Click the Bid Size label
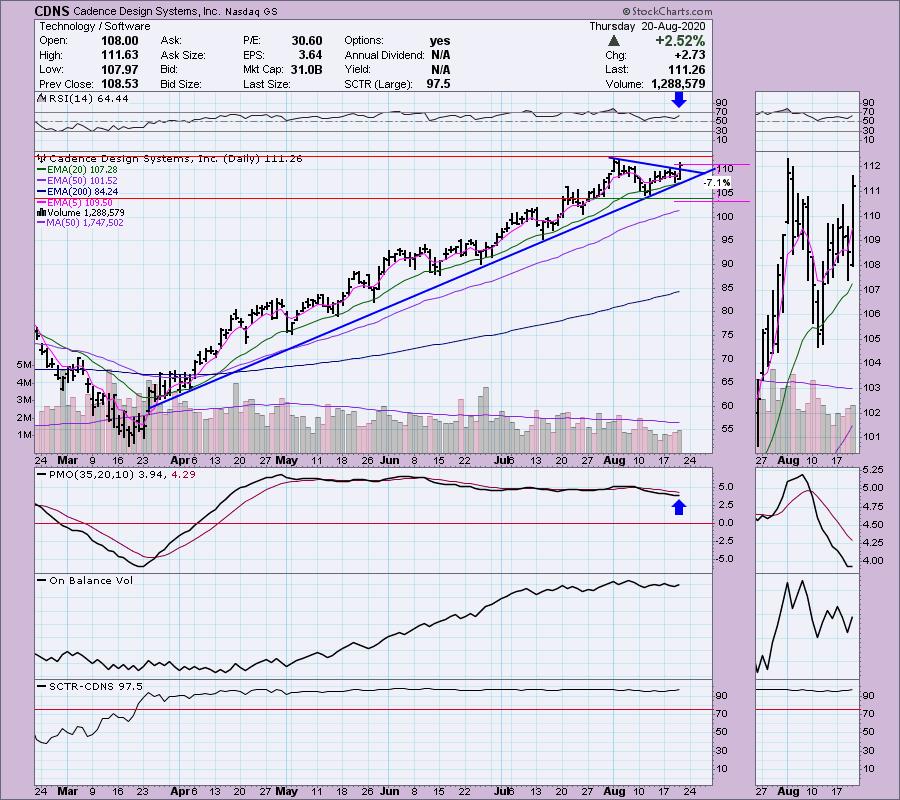This screenshot has height=800, width=900. pos(181,84)
